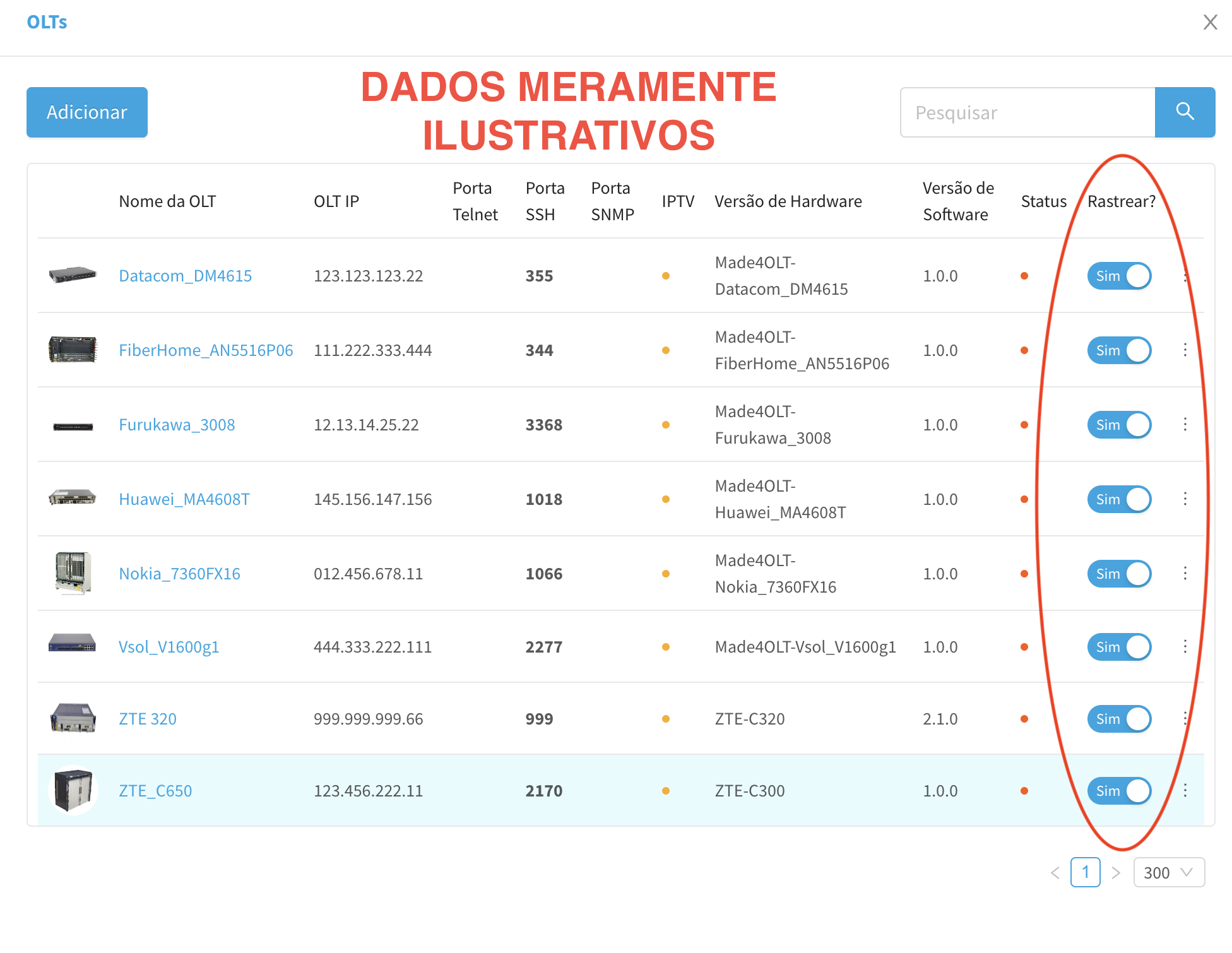This screenshot has width=1232, height=953.
Task: Click the Nokia_7360FX16 device thumbnail
Action: coord(73,573)
